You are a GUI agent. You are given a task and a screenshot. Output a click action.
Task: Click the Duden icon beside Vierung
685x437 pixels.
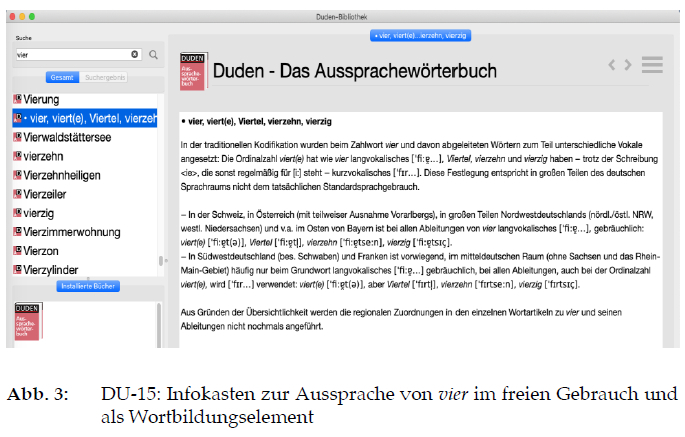17,100
